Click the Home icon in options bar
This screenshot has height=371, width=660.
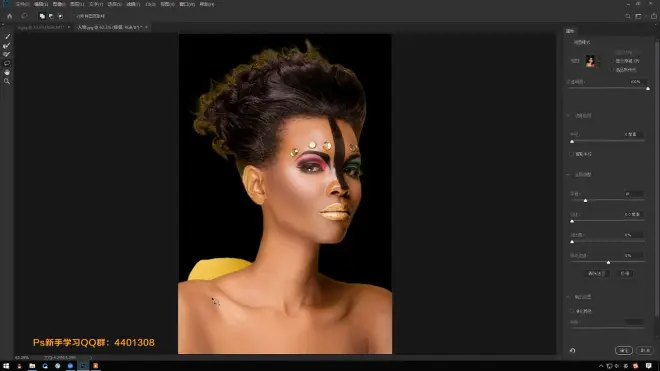[x=10, y=16]
